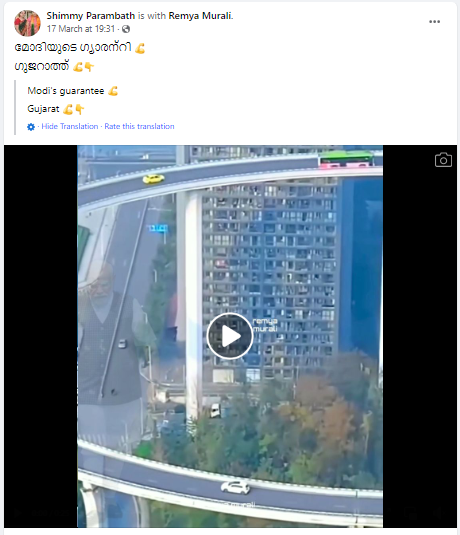
Task: Play the video with the center play button
Action: pos(230,336)
